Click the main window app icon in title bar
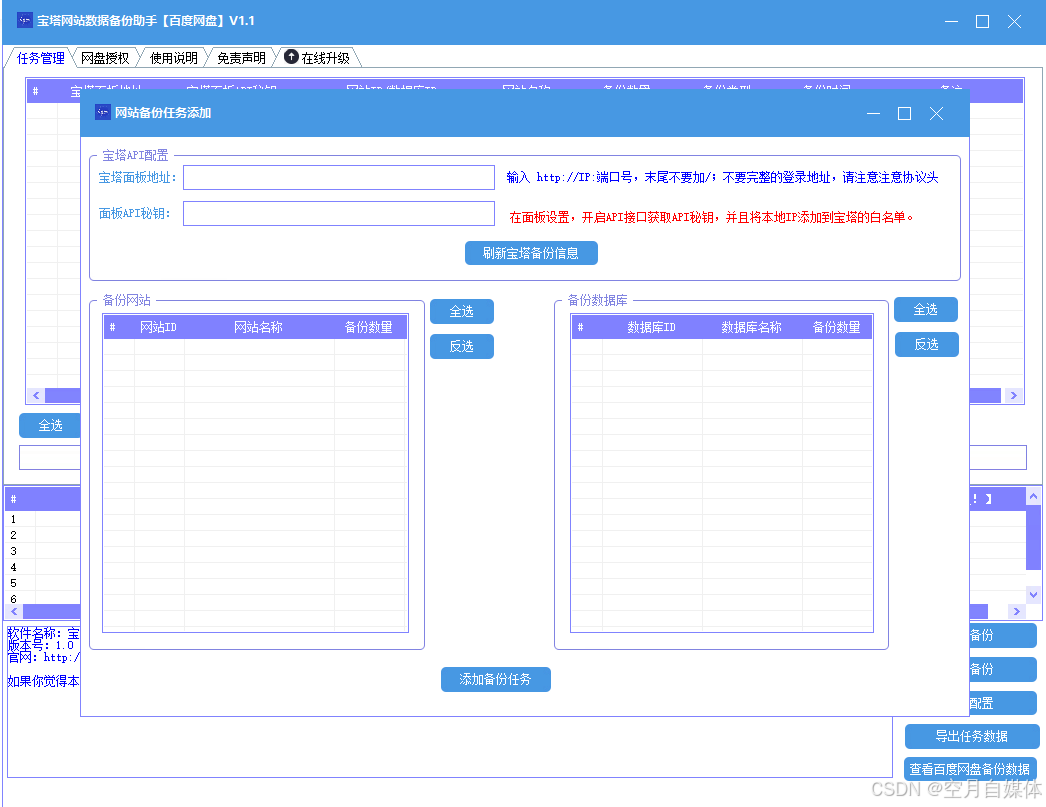Viewport: 1046px width, 807px height. click(x=24, y=20)
